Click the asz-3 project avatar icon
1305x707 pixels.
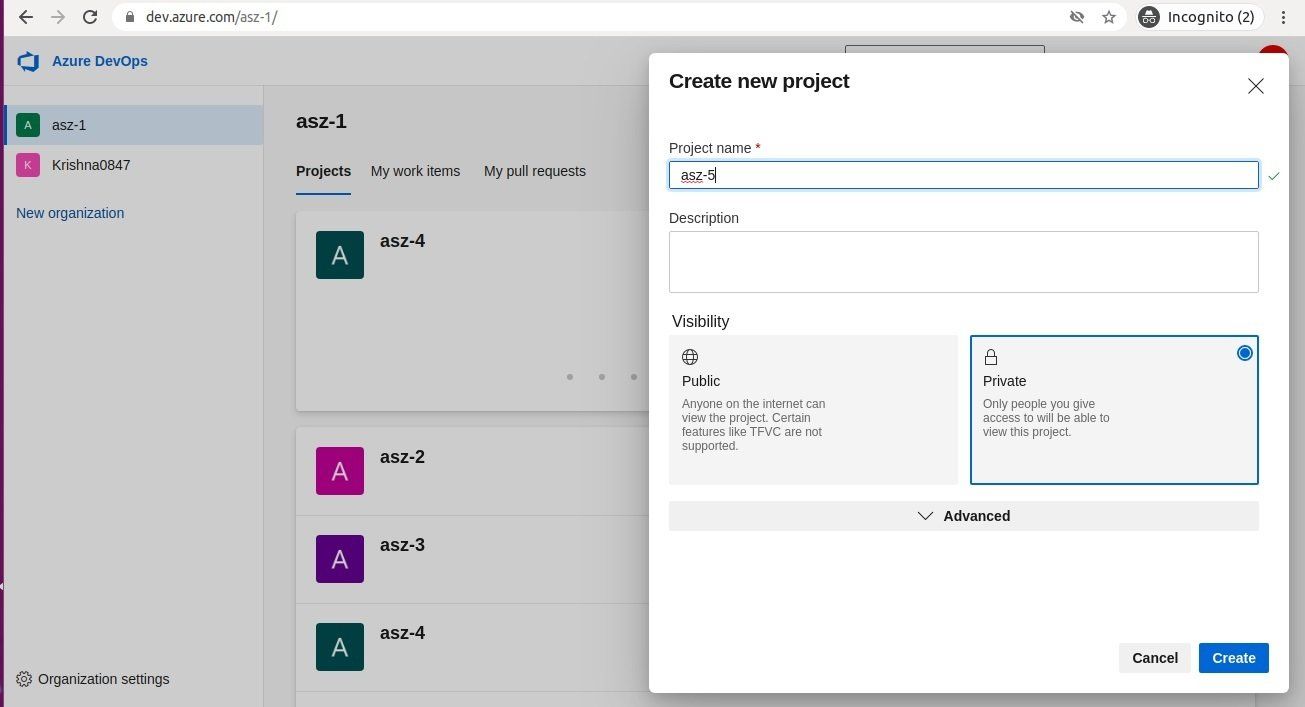340,559
